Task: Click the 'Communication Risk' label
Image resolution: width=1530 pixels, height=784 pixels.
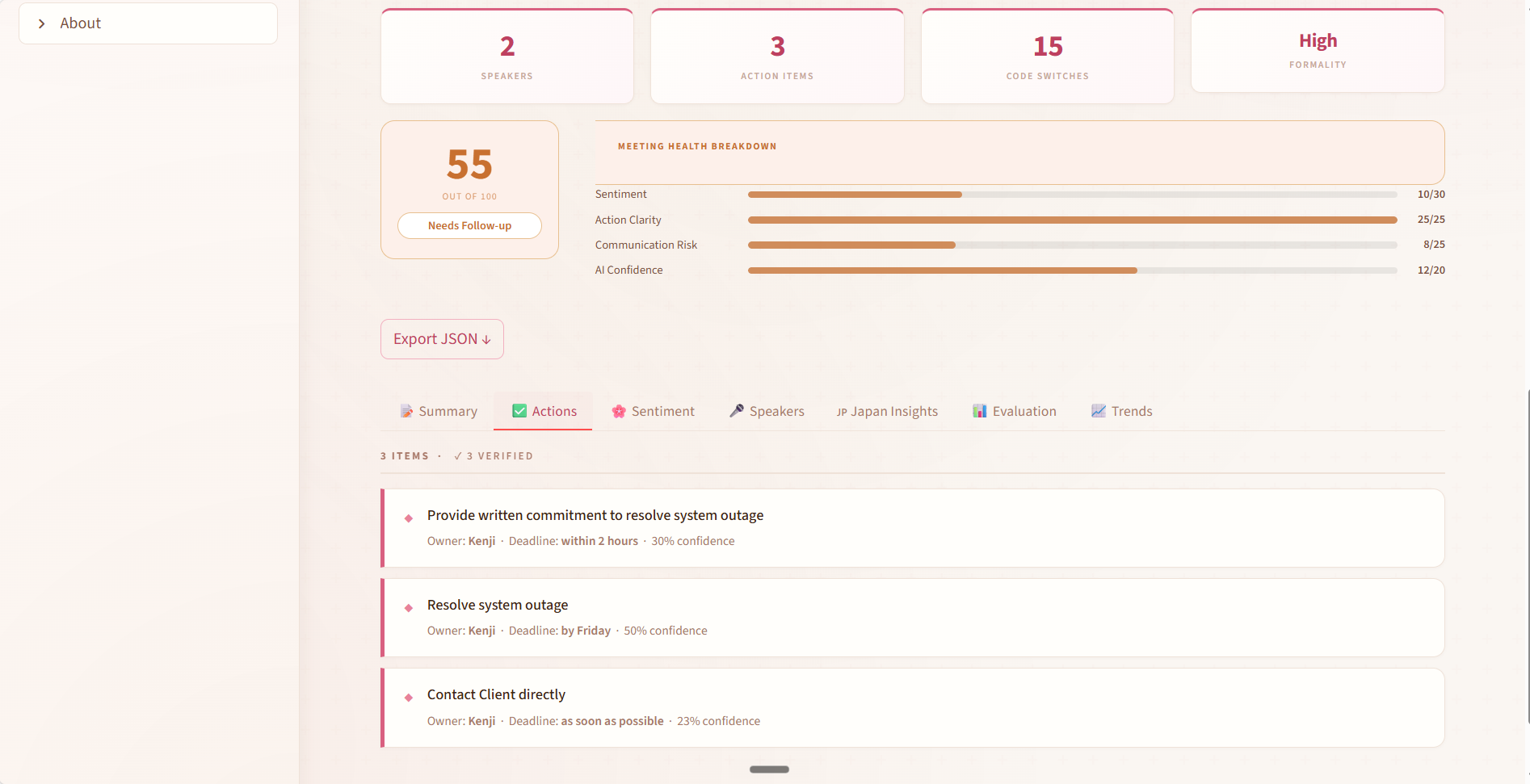Action: click(x=646, y=245)
